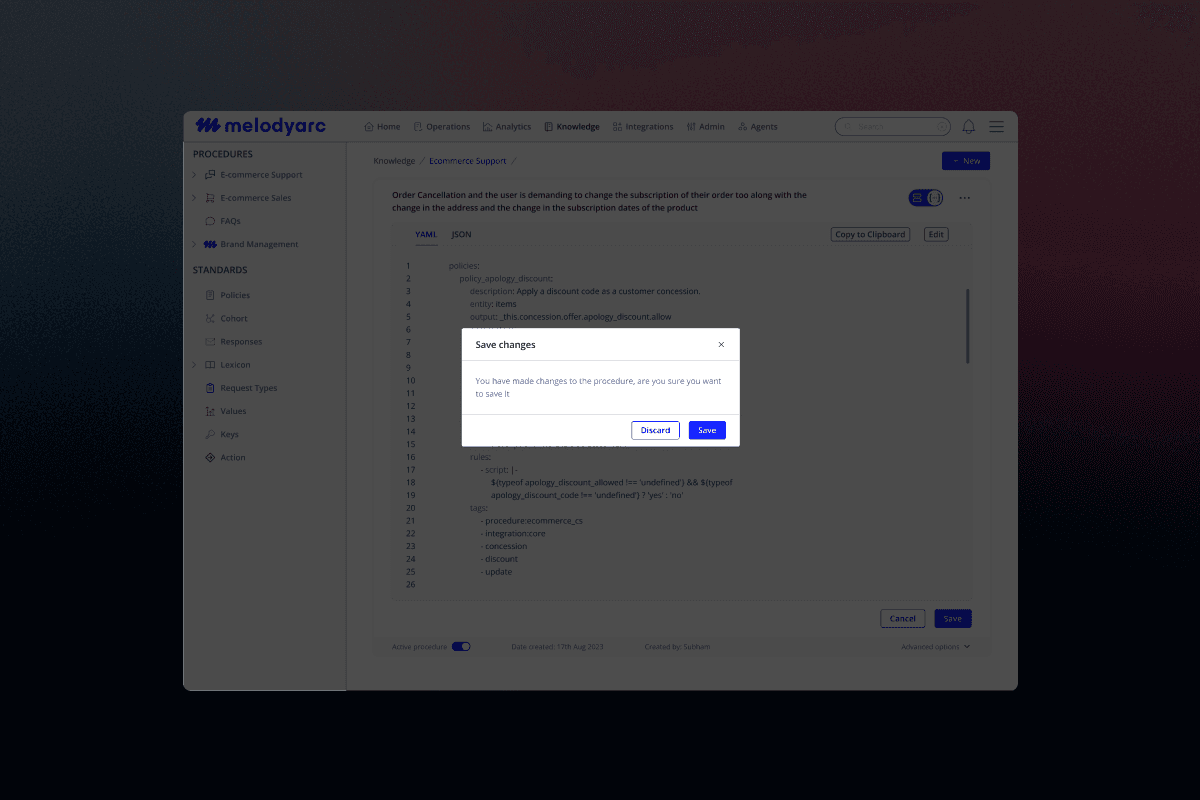Click the 'Date created: 17th Aug 2023' text

558,647
